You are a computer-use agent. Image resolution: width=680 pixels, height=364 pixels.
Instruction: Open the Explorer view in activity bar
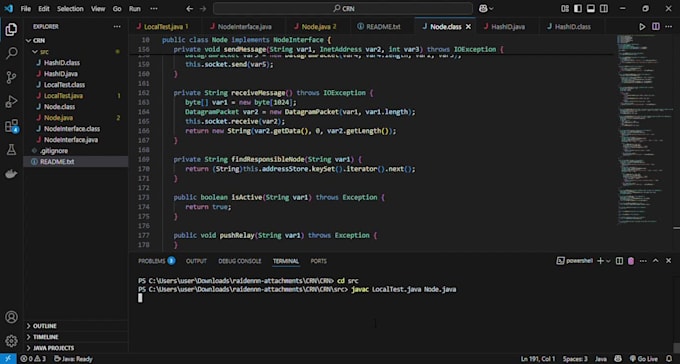[11, 30]
